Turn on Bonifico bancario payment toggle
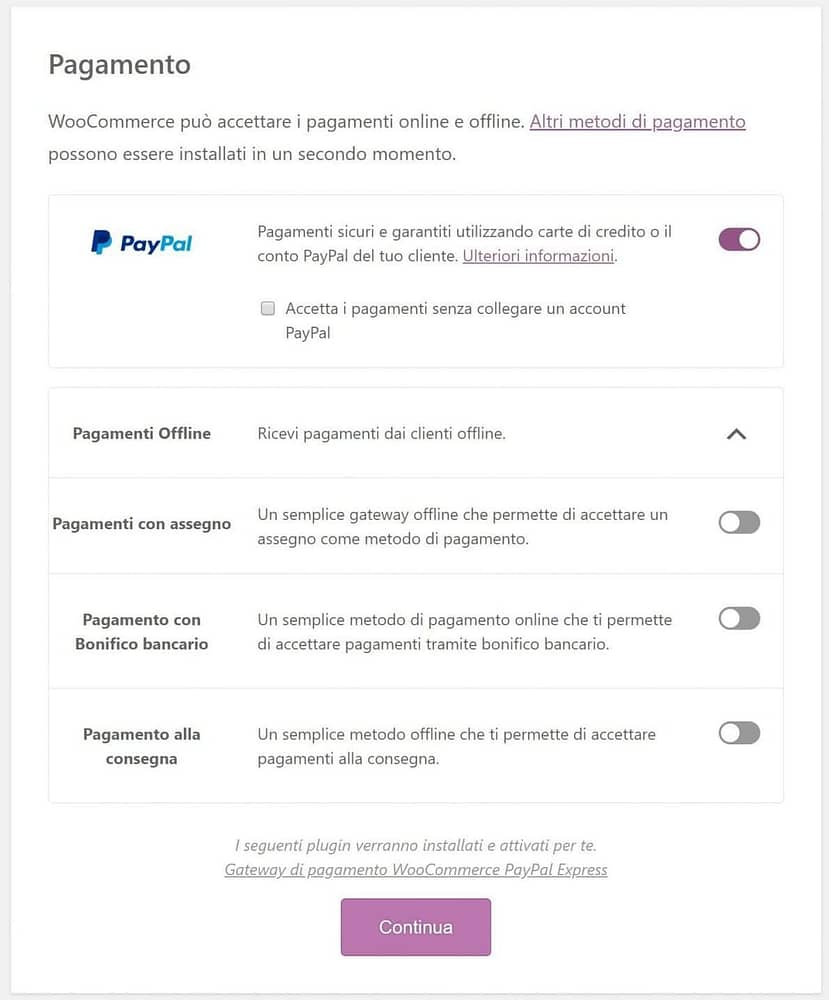Image resolution: width=829 pixels, height=1000 pixels. [x=739, y=618]
